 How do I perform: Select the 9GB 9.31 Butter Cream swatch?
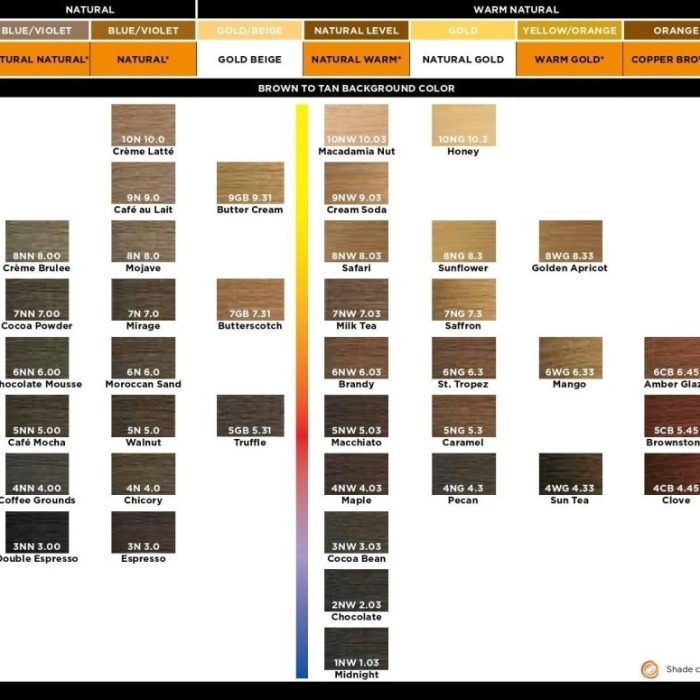pyautogui.click(x=250, y=183)
